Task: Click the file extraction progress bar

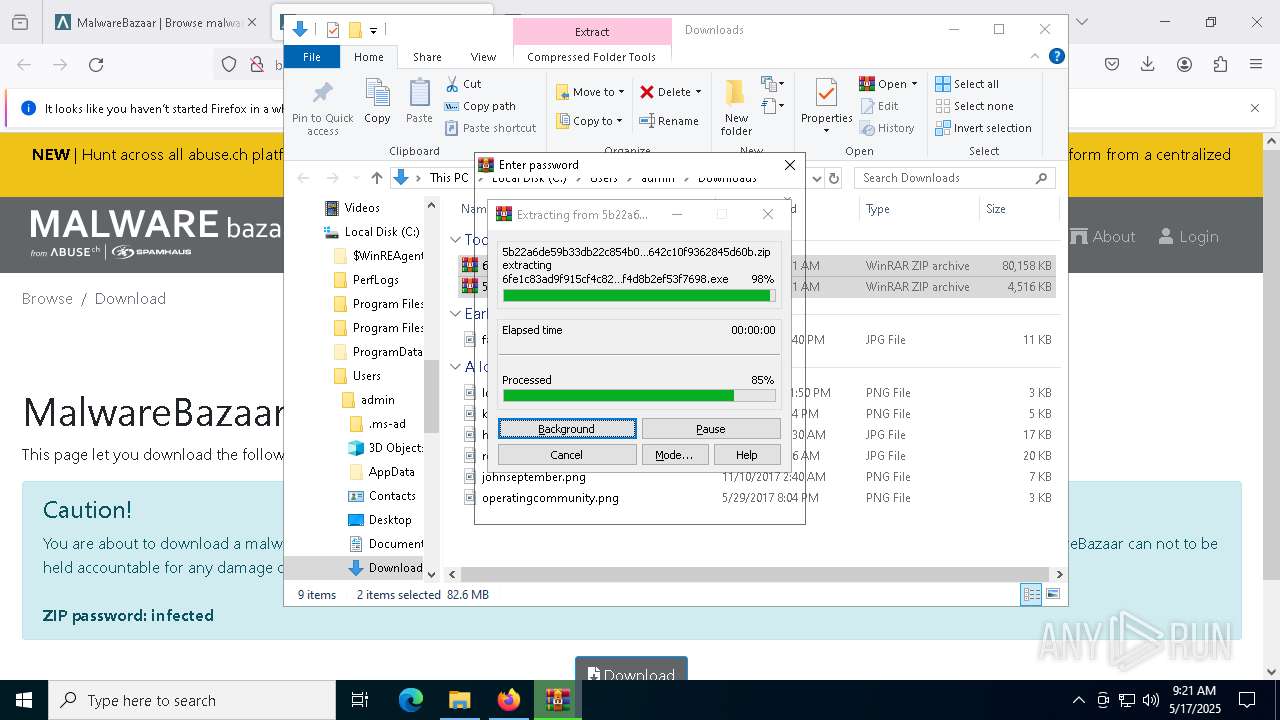Action: pyautogui.click(x=638, y=296)
